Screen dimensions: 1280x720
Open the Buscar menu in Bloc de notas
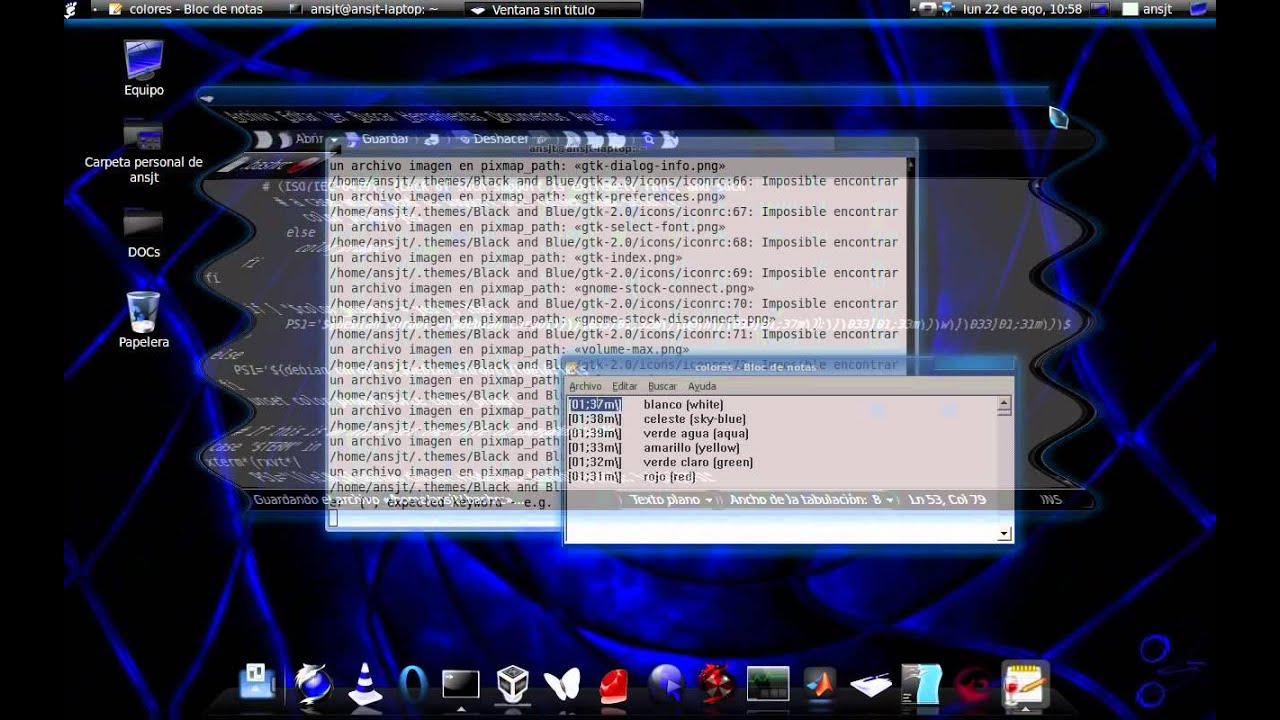tap(662, 386)
